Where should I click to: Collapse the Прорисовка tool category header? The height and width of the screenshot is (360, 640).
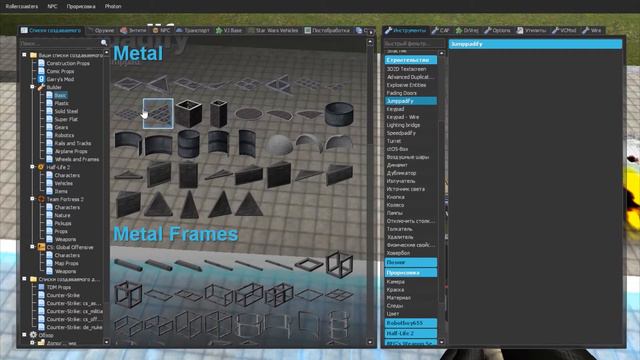pos(411,273)
